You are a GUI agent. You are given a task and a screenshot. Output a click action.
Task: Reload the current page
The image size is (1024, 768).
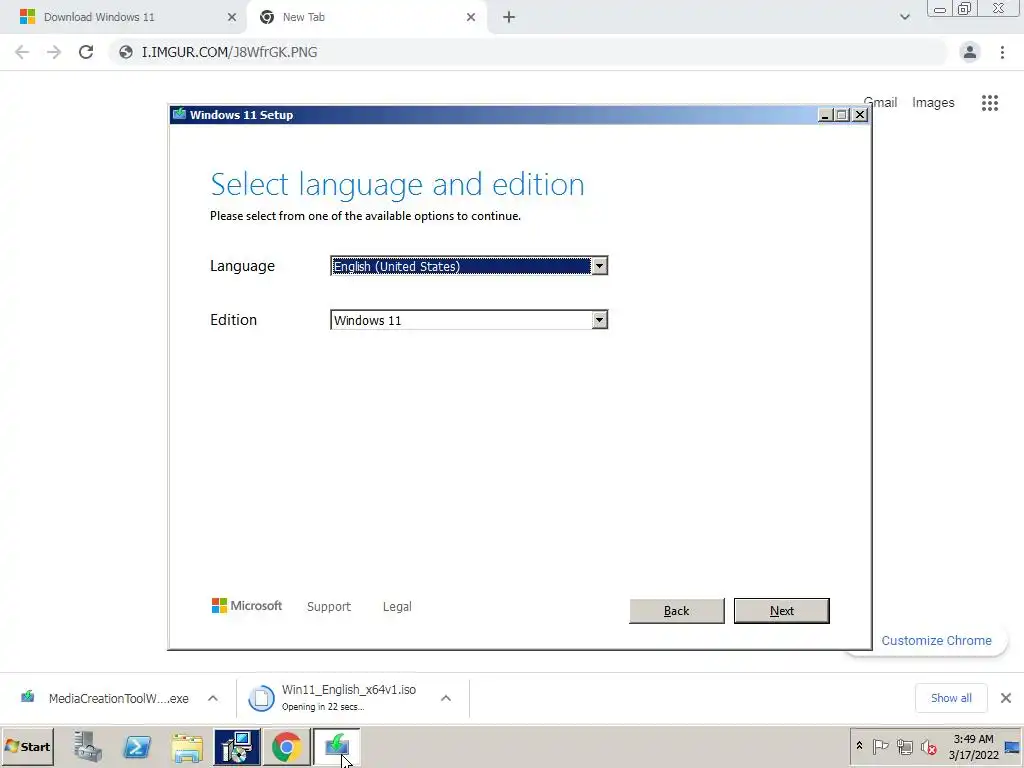coord(86,52)
